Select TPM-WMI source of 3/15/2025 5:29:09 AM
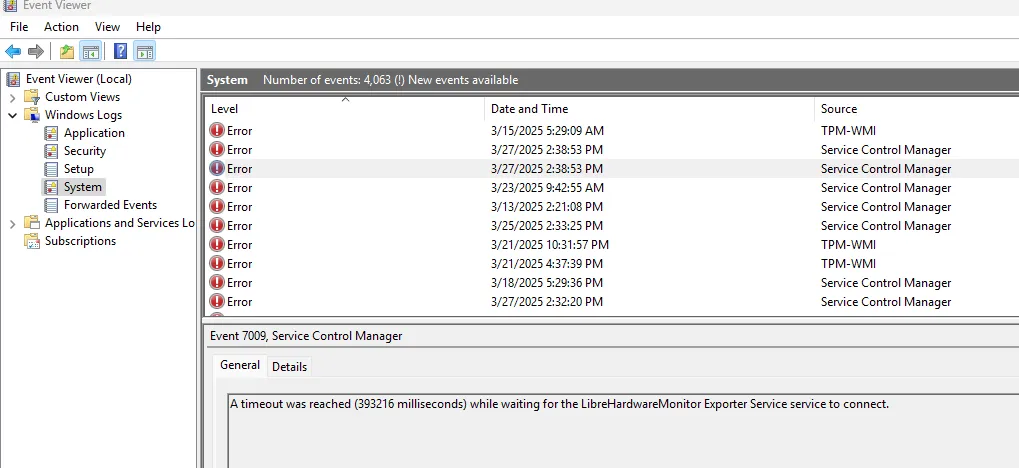Screen dimensions: 1019x468 coord(848,131)
